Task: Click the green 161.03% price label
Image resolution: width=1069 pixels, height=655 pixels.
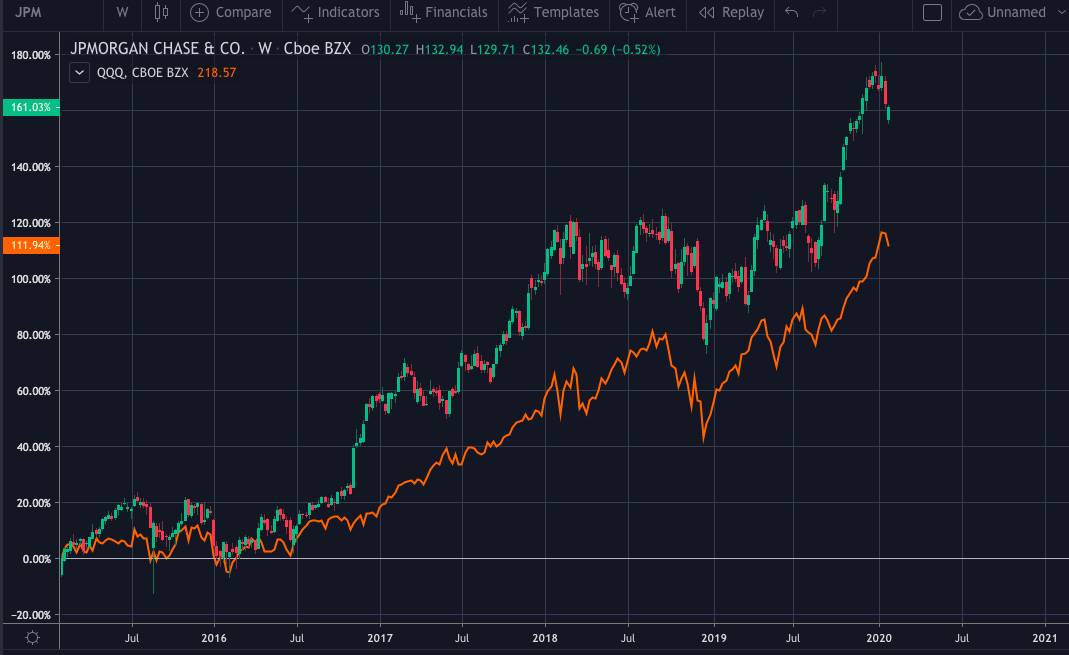Action: pyautogui.click(x=31, y=107)
